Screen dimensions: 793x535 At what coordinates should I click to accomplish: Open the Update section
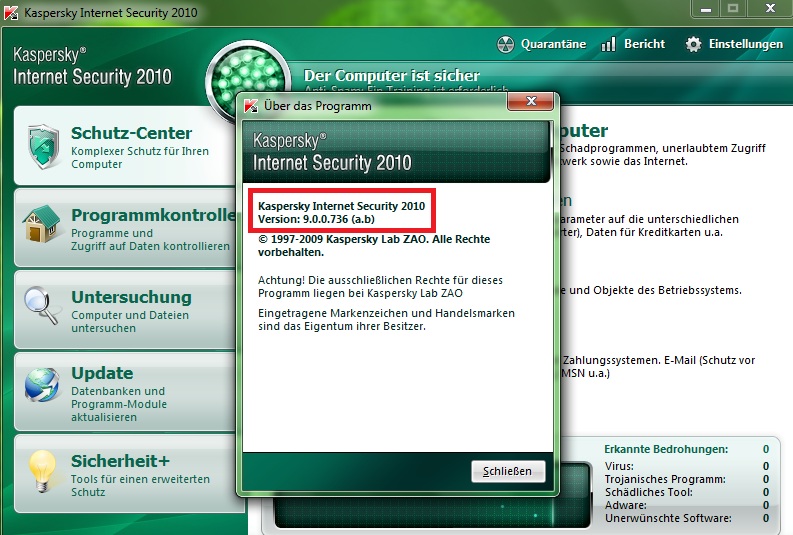[124, 392]
